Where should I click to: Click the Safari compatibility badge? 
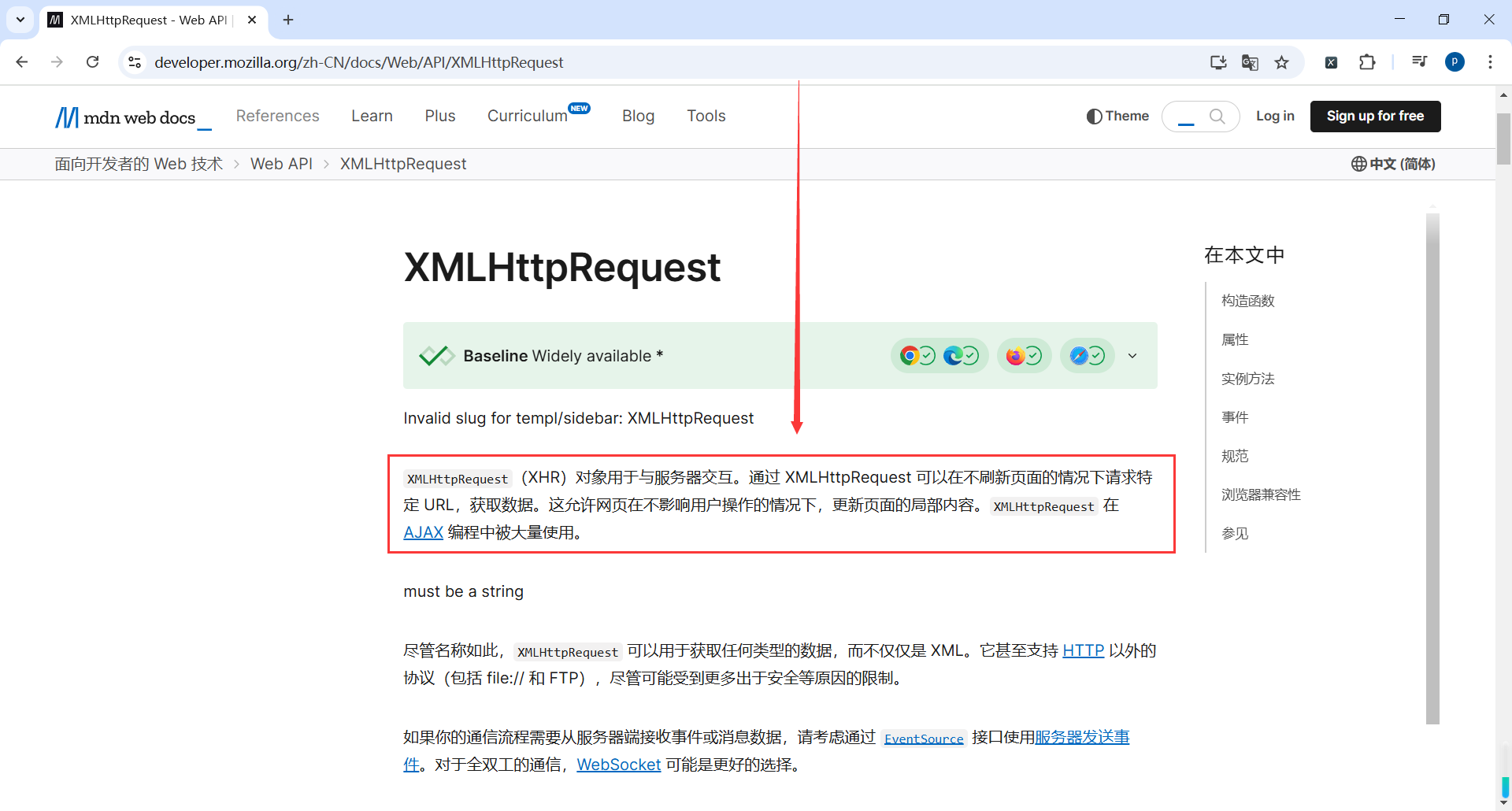pyautogui.click(x=1087, y=356)
